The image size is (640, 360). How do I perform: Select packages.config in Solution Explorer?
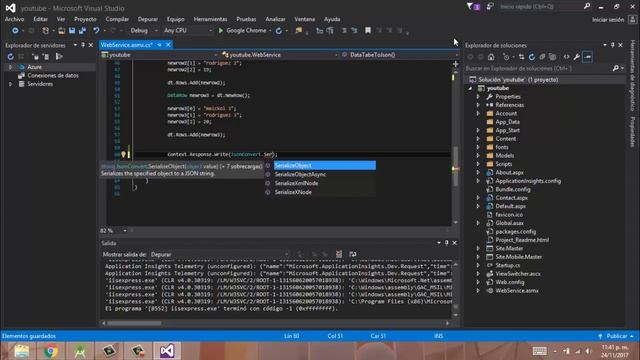pos(516,231)
